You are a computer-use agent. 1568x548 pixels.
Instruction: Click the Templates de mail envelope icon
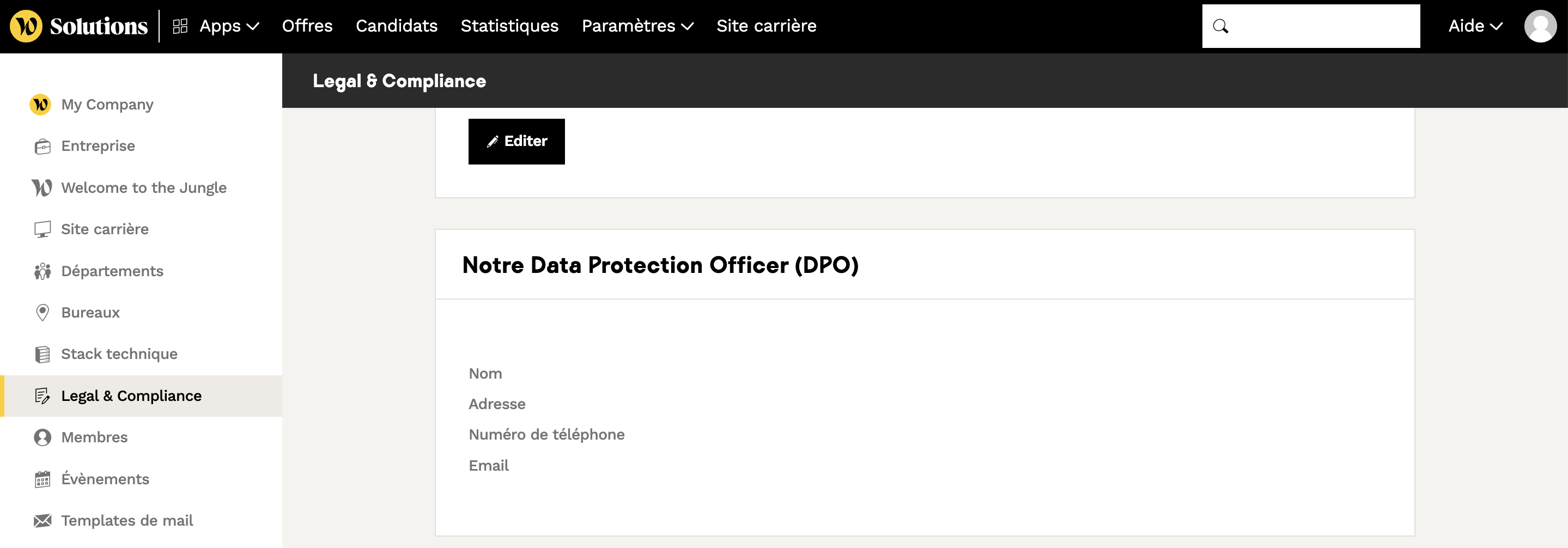(x=42, y=521)
